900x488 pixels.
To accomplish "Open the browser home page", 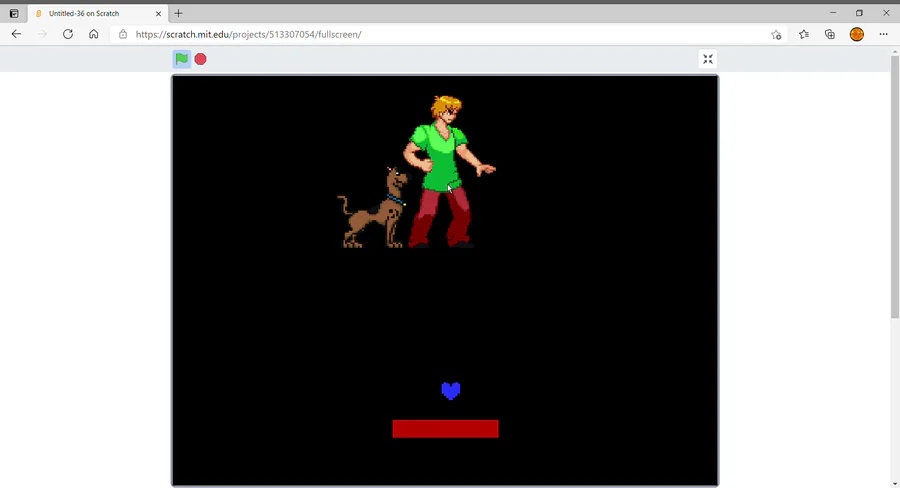I will 94,34.
